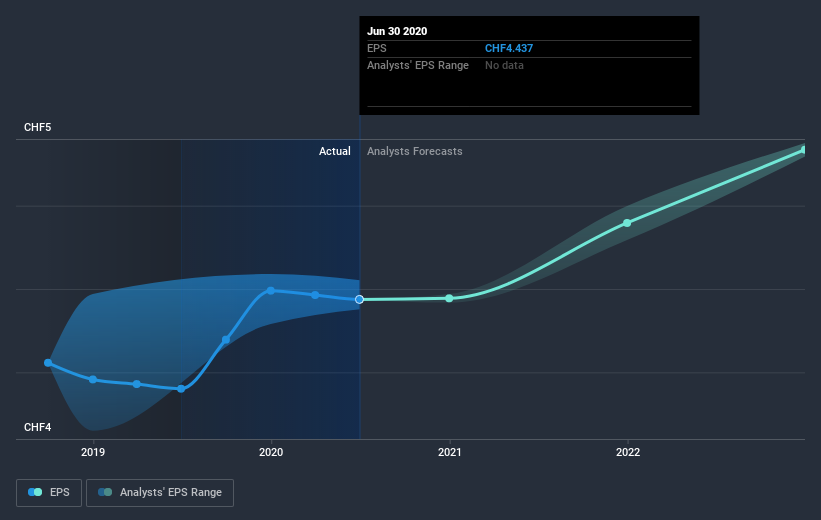Select the EPS data point above the 2019 label
The height and width of the screenshot is (520, 821).
point(93,380)
